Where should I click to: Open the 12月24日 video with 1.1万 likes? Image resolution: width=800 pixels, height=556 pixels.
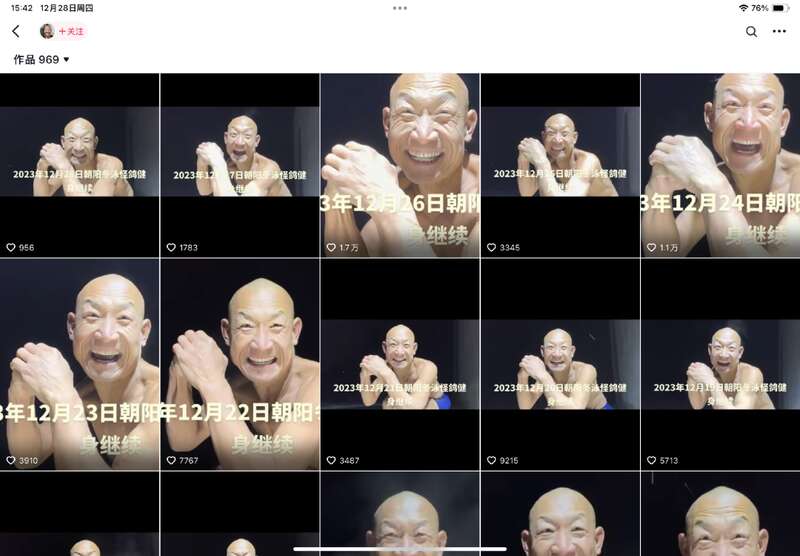(x=720, y=165)
